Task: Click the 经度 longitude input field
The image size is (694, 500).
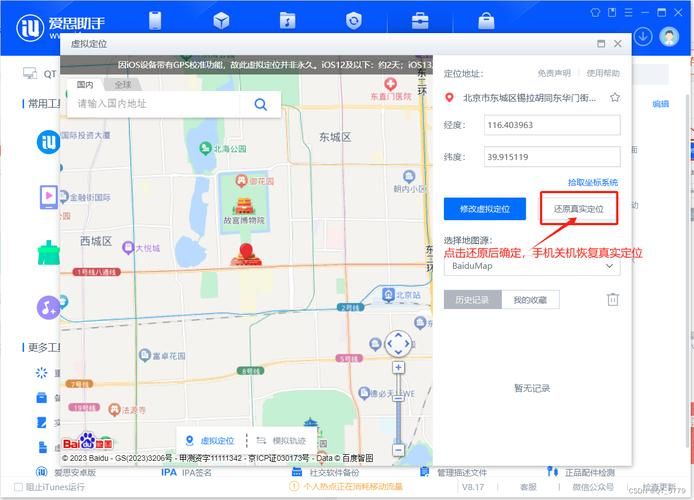Action: (x=552, y=125)
